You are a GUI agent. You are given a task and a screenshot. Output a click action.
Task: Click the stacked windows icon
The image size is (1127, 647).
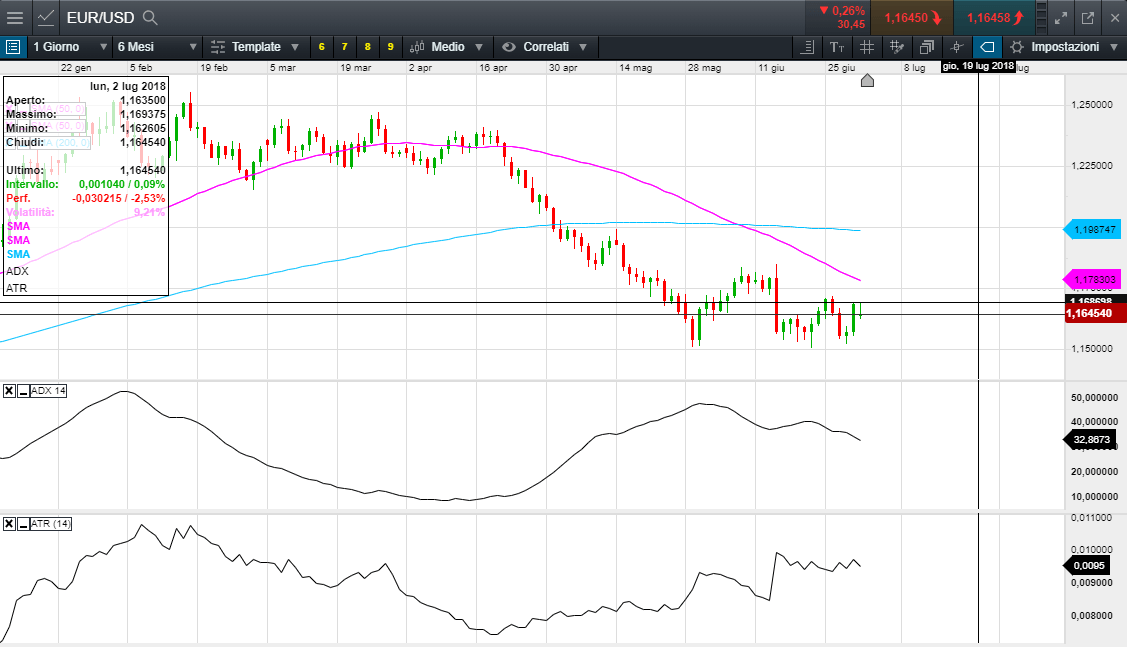coord(927,47)
